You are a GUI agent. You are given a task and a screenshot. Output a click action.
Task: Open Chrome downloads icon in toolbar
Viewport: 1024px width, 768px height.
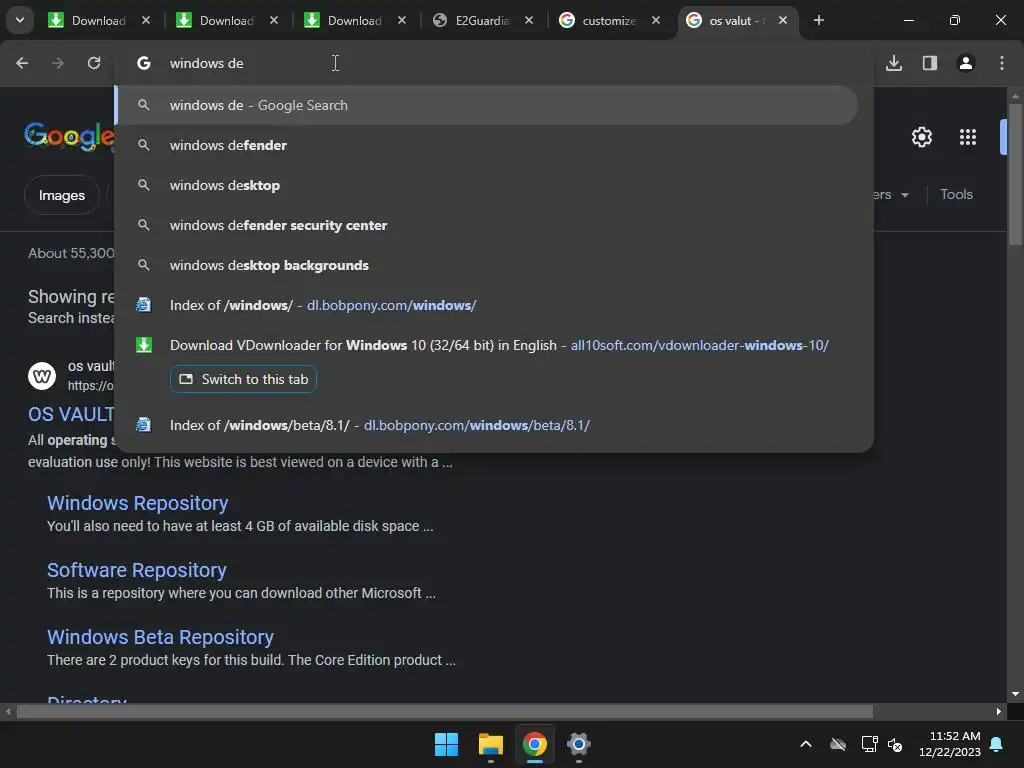tap(893, 63)
